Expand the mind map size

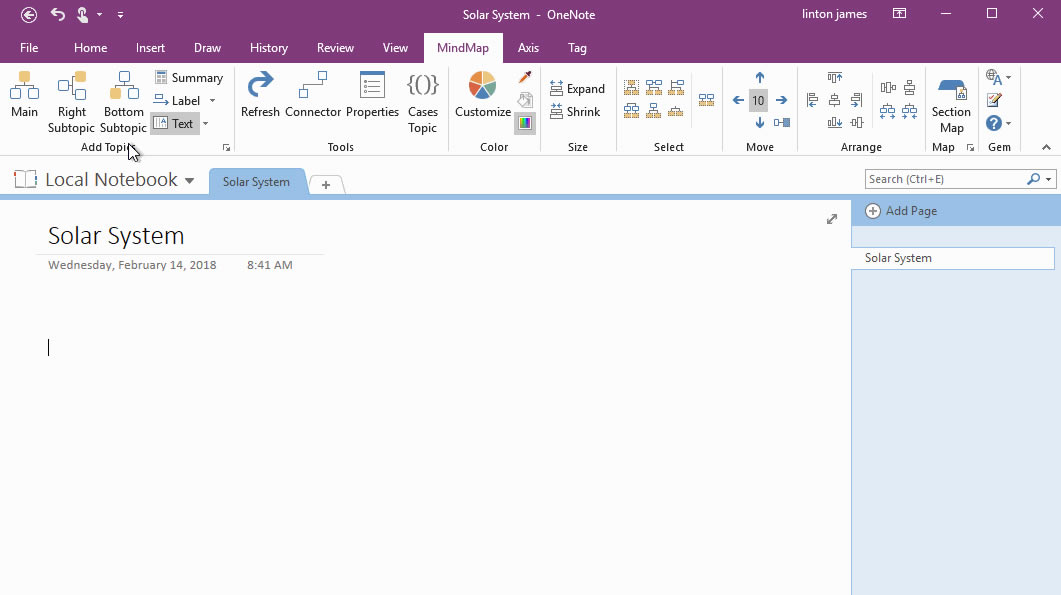[578, 88]
